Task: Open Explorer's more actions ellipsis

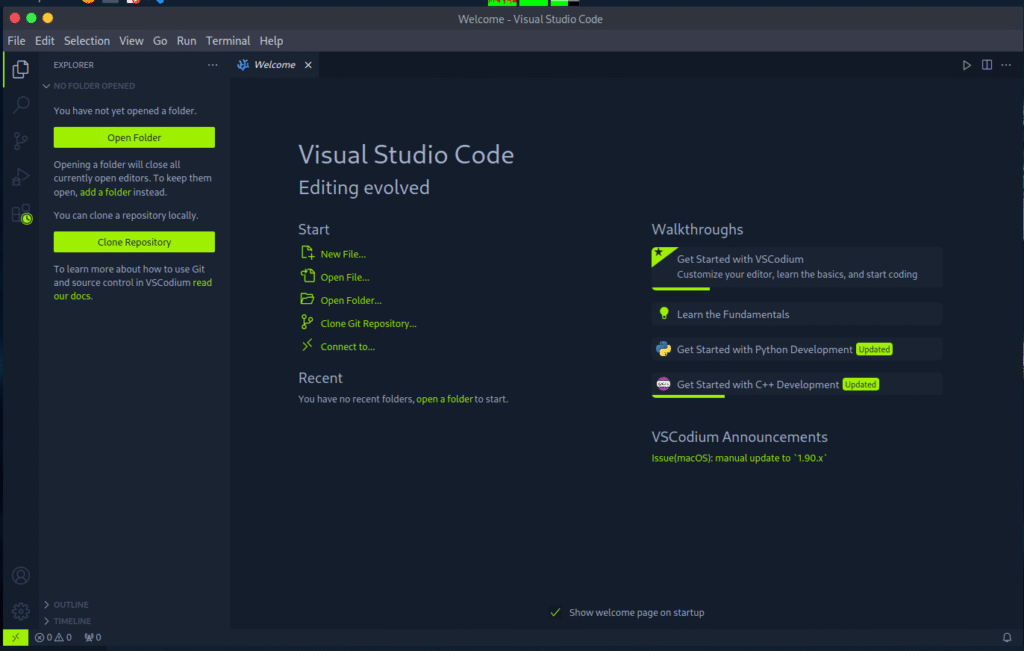Action: click(212, 65)
